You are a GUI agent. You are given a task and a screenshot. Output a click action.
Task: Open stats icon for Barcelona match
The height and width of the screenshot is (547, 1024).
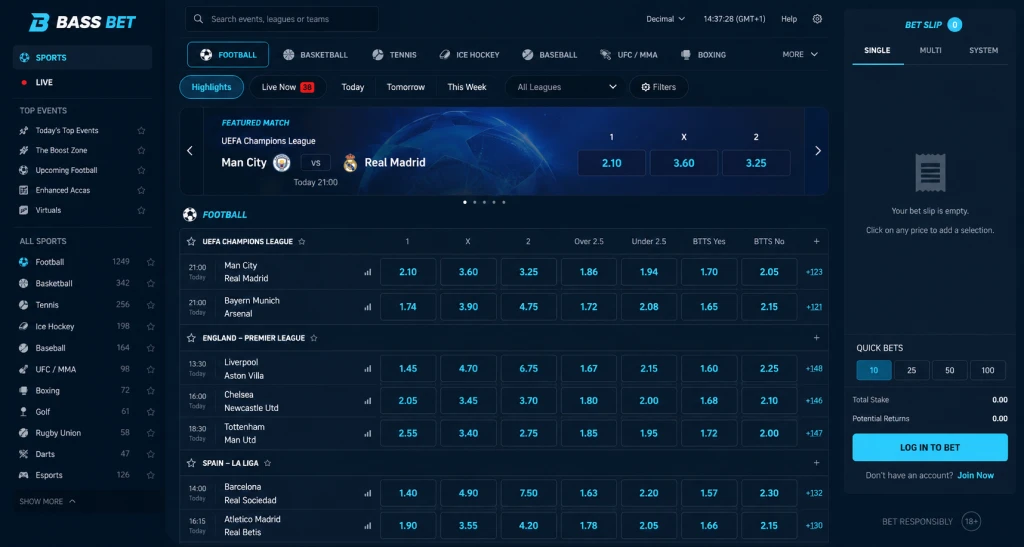tap(368, 493)
